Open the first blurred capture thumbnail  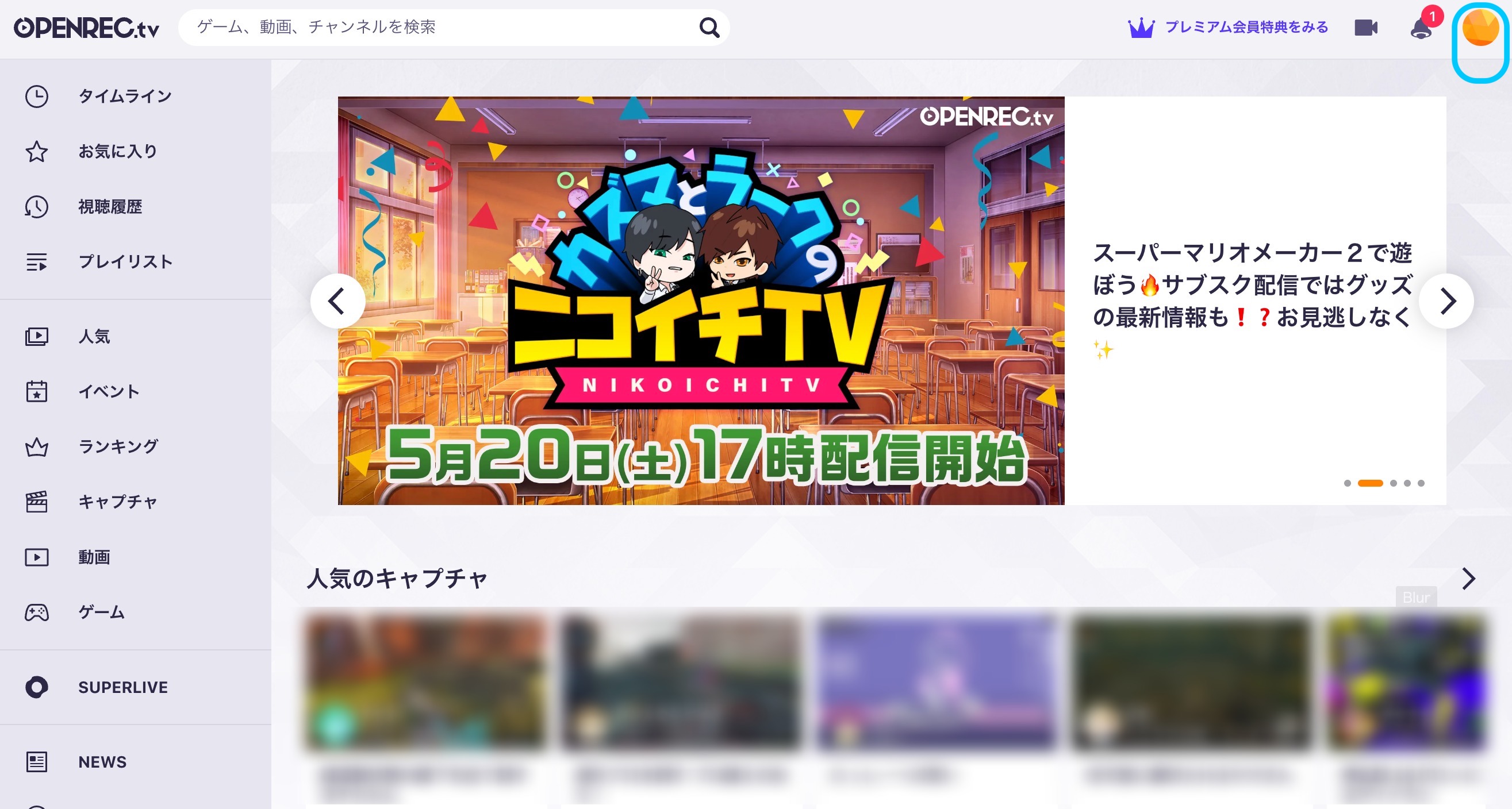[425, 681]
